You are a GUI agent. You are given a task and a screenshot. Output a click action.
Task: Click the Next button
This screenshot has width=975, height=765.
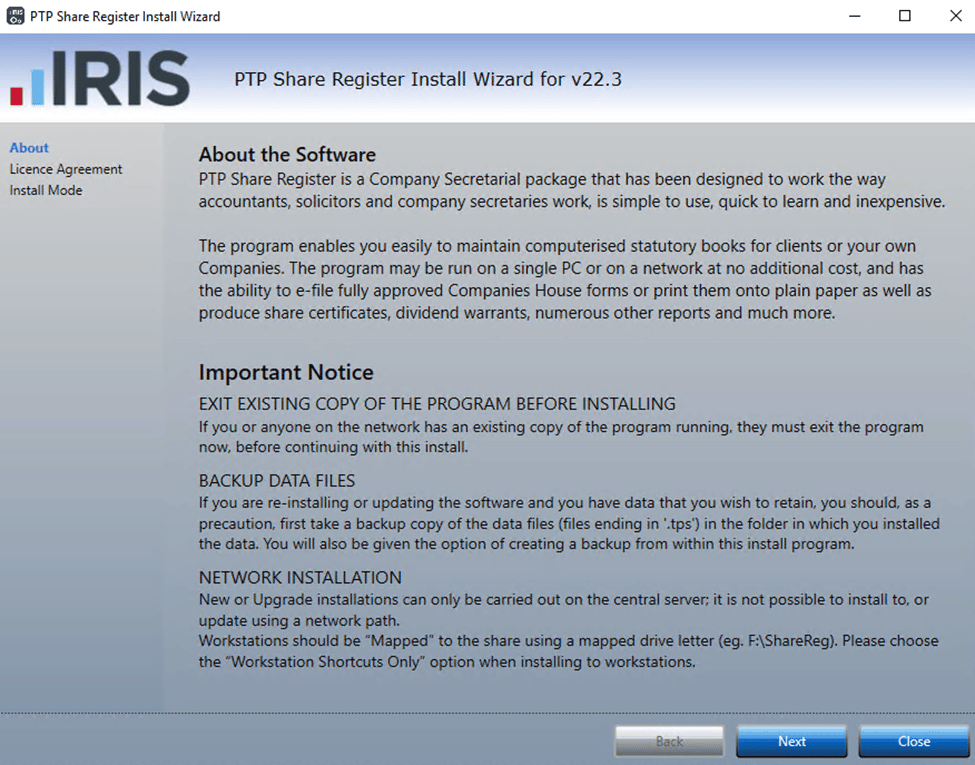click(x=791, y=741)
